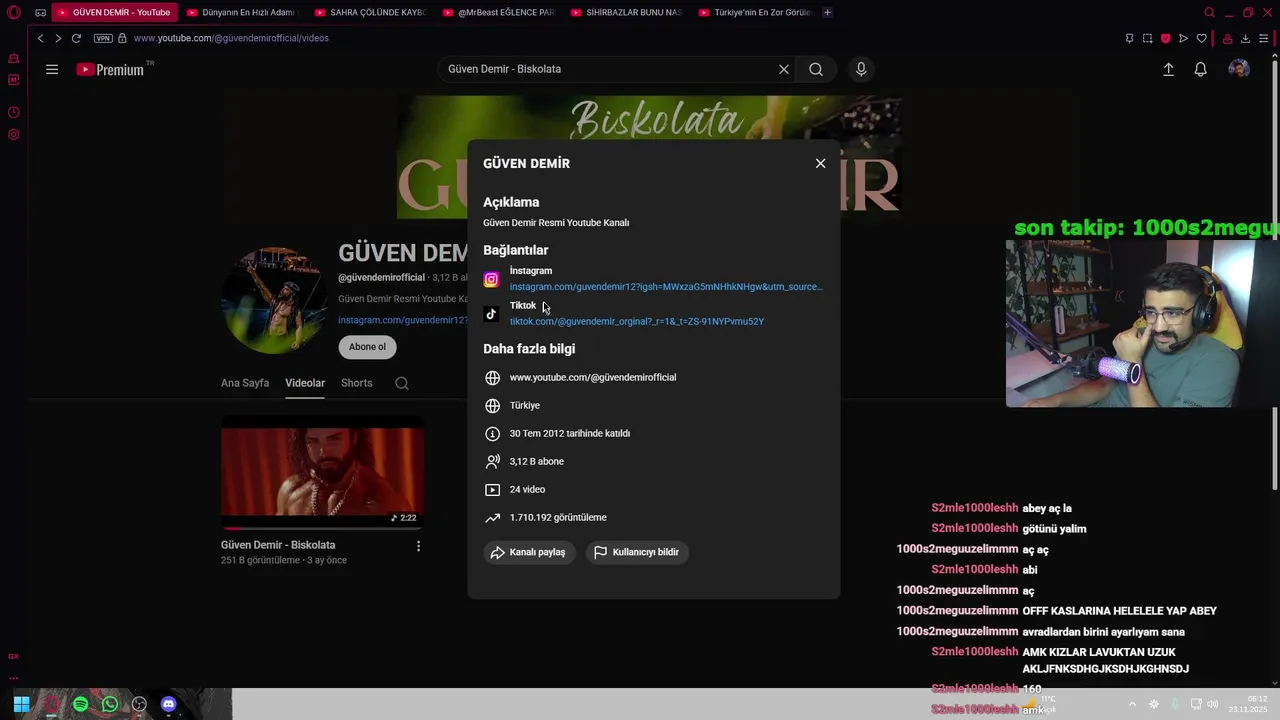Click the channel URL www.youtube.com/@güvendemirofficial
Screen dimensions: 1280x720
[x=593, y=378]
